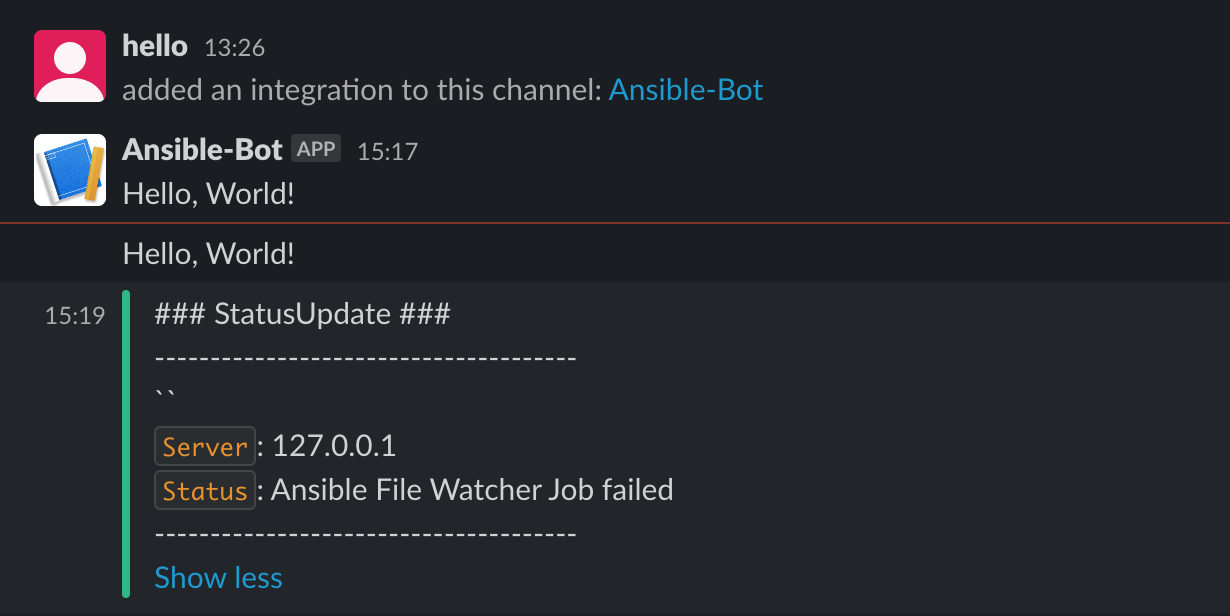Click the red unread messages divider line
The height and width of the screenshot is (616, 1230).
[615, 222]
